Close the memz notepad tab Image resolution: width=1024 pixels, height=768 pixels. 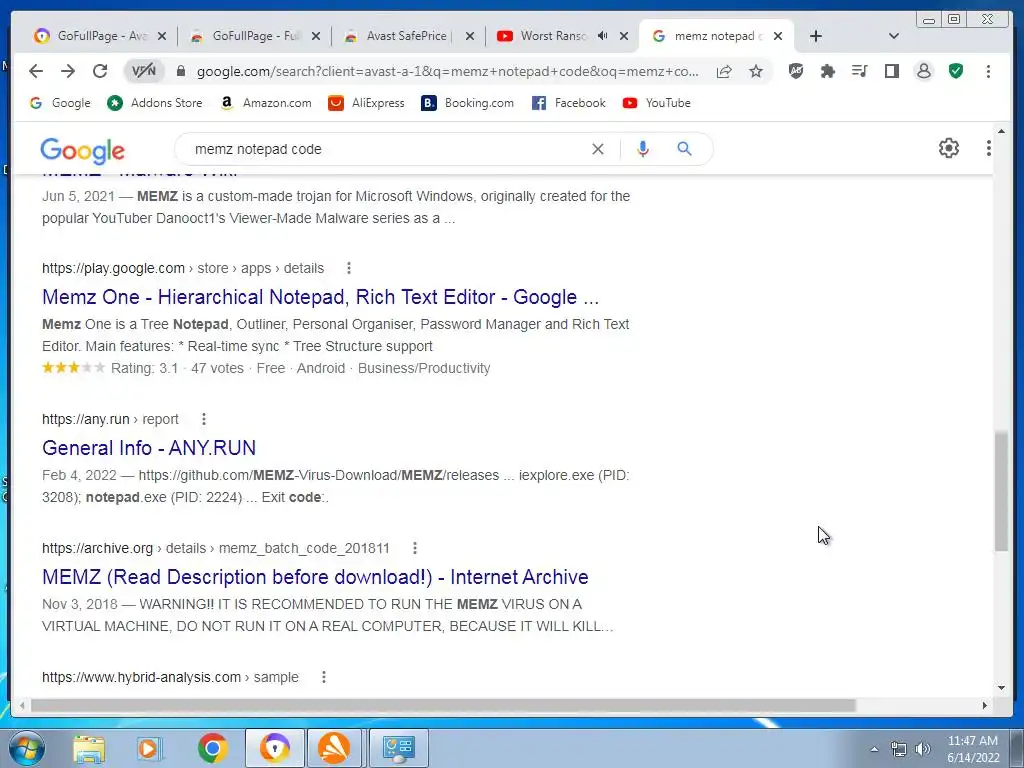tap(778, 36)
